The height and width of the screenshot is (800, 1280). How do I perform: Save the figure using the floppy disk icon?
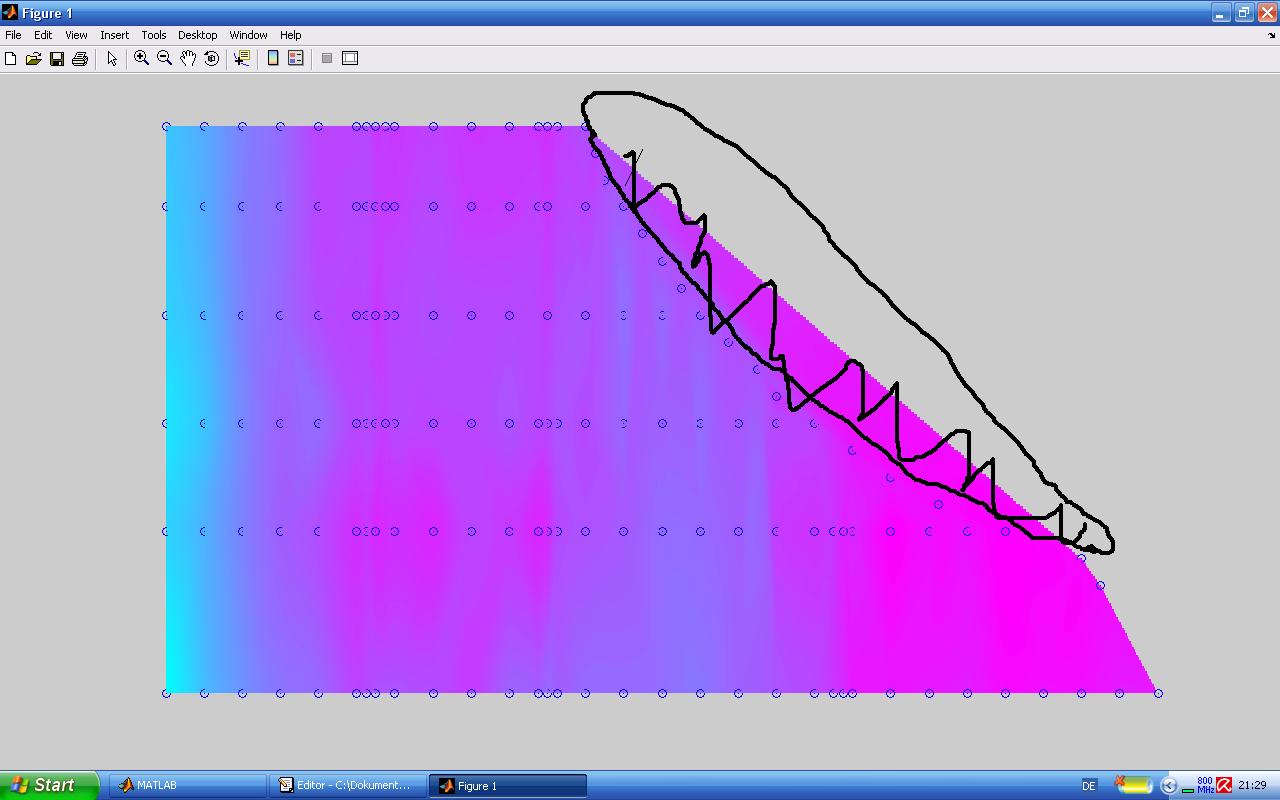[x=57, y=59]
